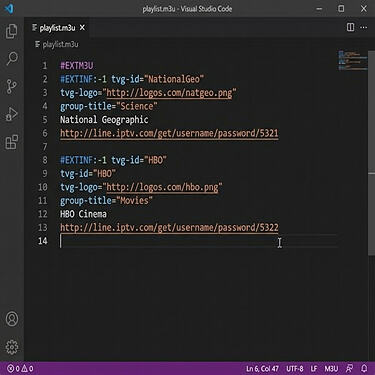Click line number 7 in the gutter
Screen dimensions: 375x375
45,147
